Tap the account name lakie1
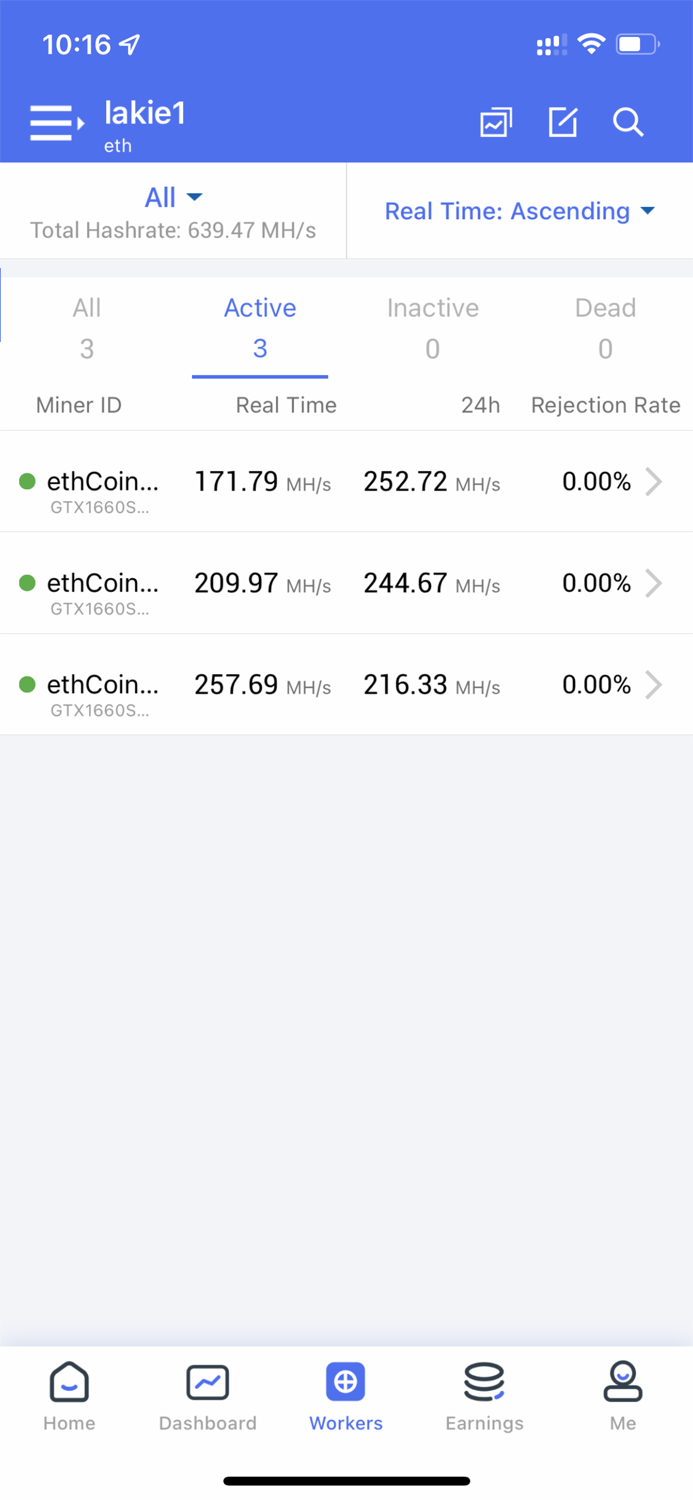The image size is (693, 1500). click(145, 113)
